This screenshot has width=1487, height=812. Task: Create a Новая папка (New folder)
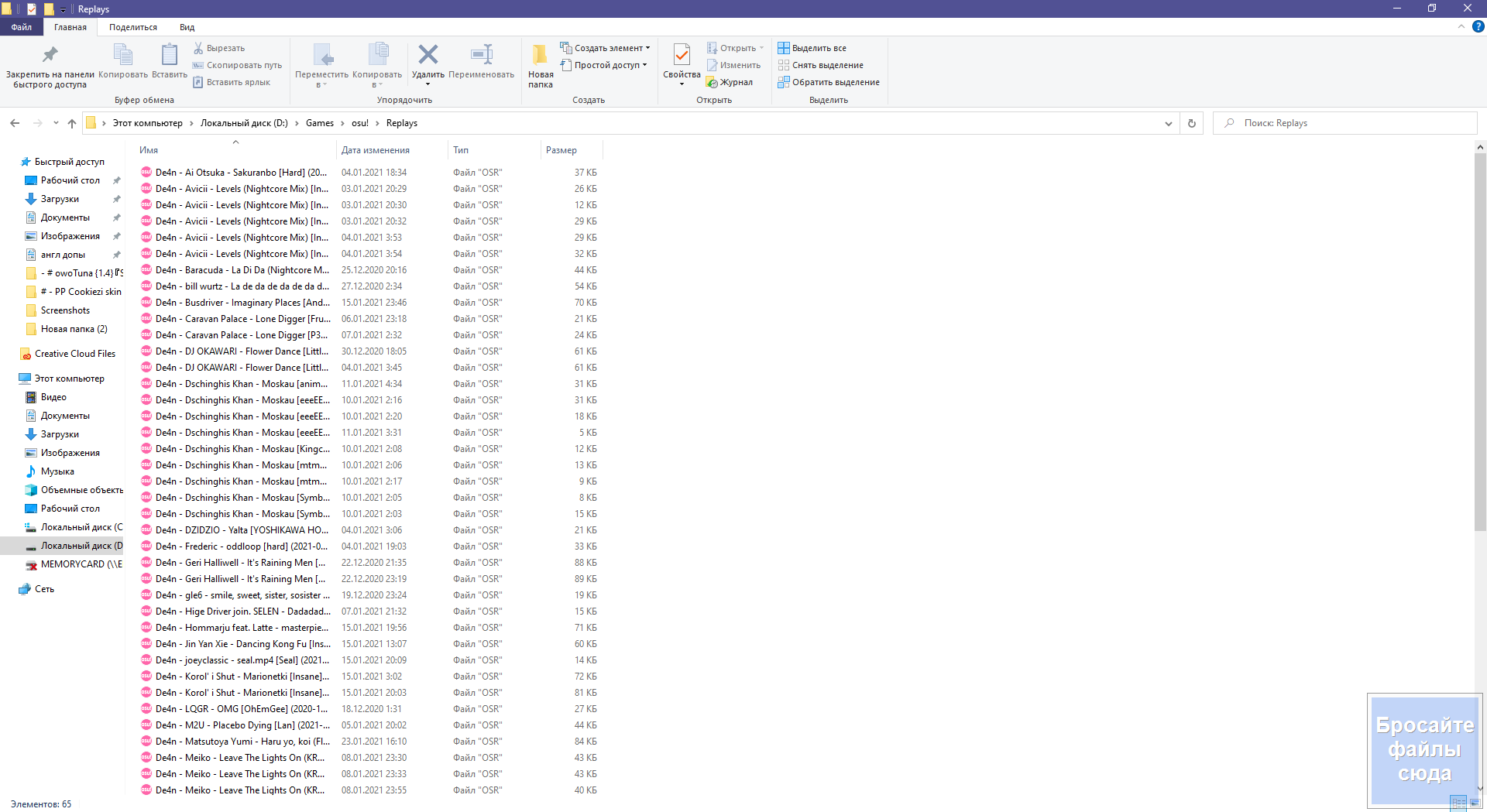541,65
